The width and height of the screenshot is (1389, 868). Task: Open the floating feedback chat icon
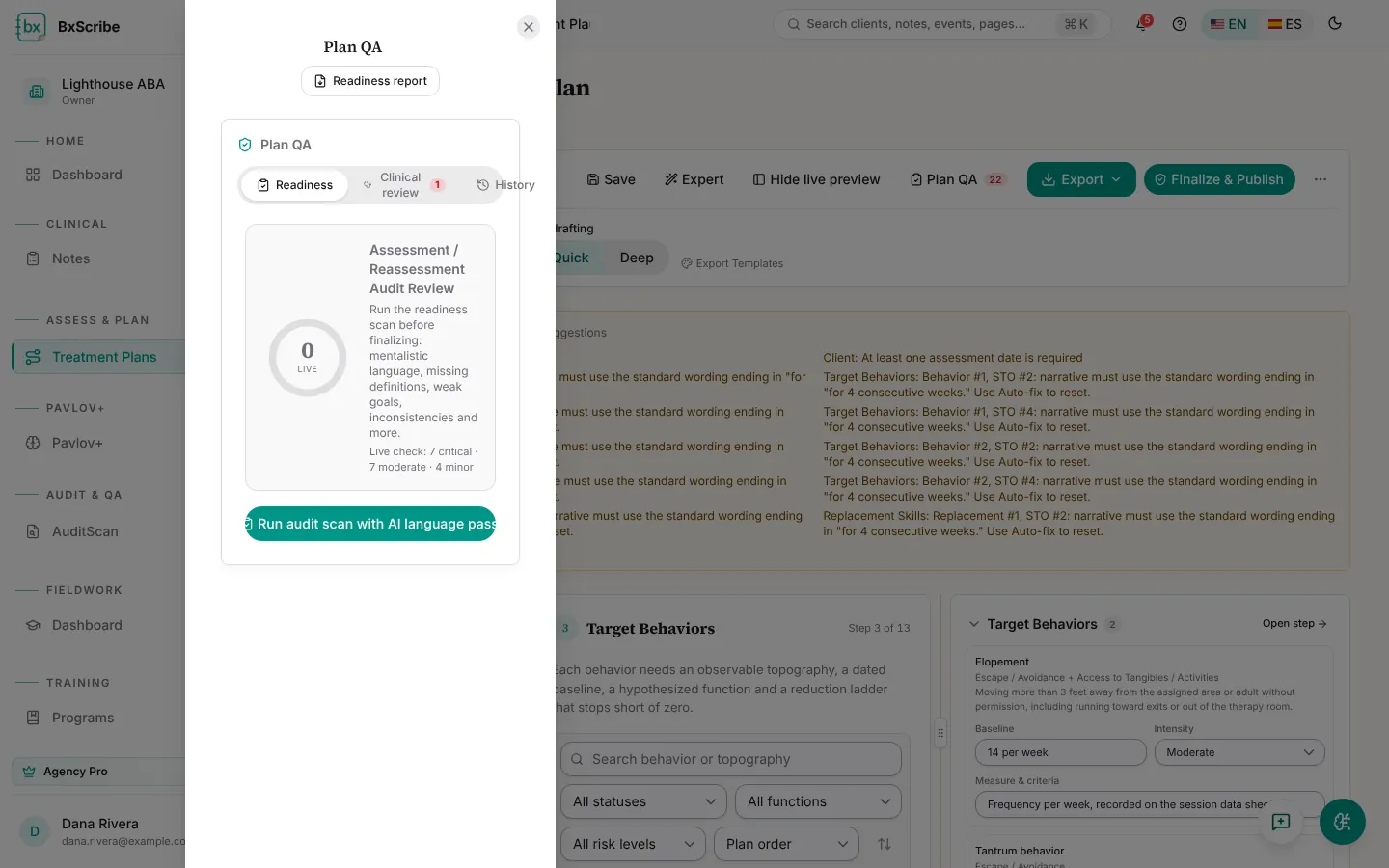(x=1281, y=822)
